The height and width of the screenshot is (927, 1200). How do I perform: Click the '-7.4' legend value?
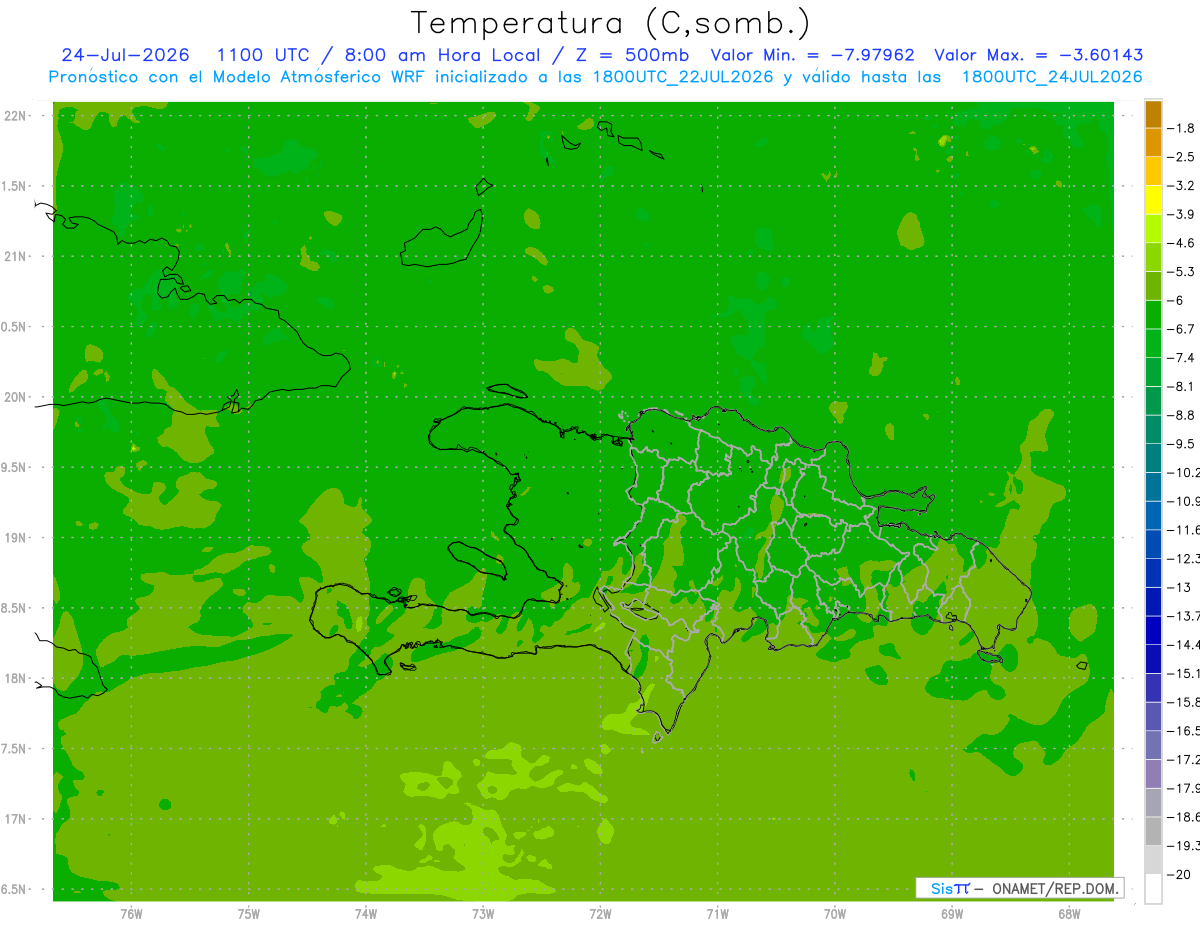tap(1181, 358)
